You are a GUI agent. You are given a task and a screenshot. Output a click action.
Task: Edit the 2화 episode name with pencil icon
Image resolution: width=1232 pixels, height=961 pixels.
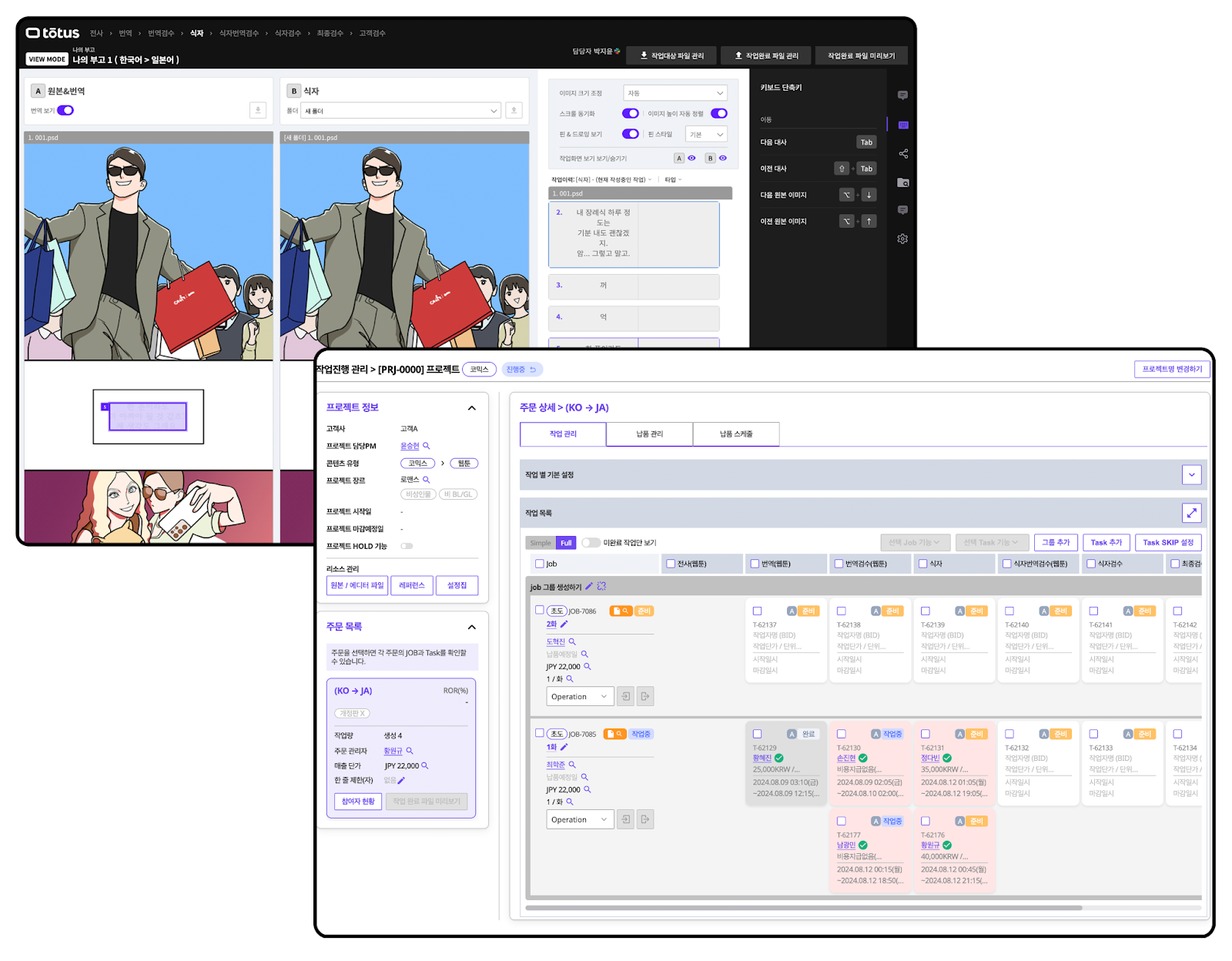coord(564,624)
